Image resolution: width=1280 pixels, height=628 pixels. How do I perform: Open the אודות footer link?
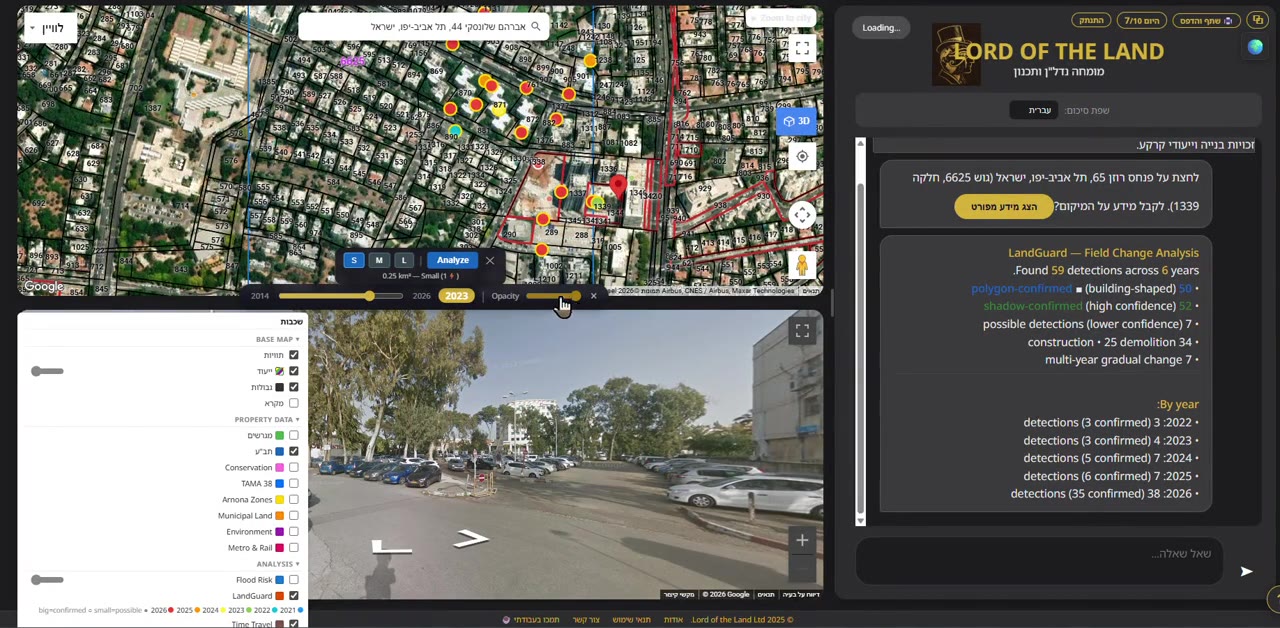pyautogui.click(x=674, y=620)
